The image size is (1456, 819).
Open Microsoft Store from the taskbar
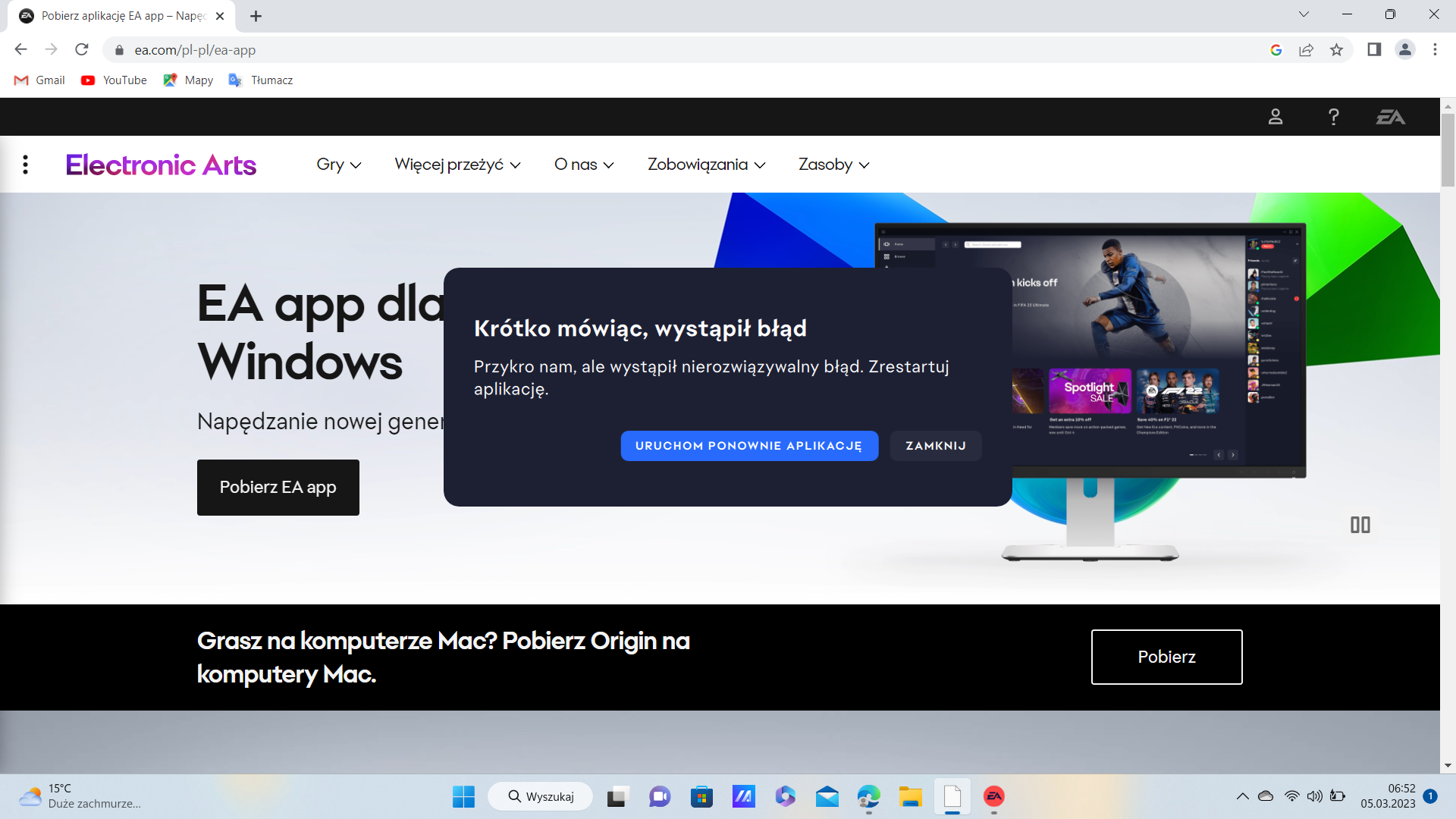point(701,796)
